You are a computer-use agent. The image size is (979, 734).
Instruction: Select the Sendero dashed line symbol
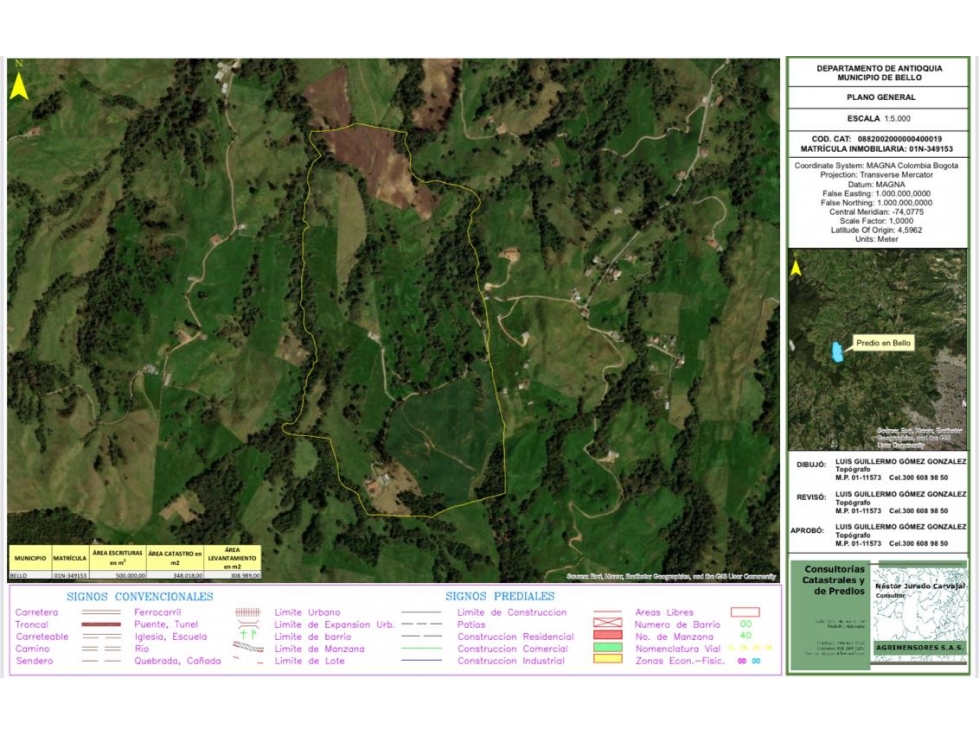pyautogui.click(x=101, y=661)
